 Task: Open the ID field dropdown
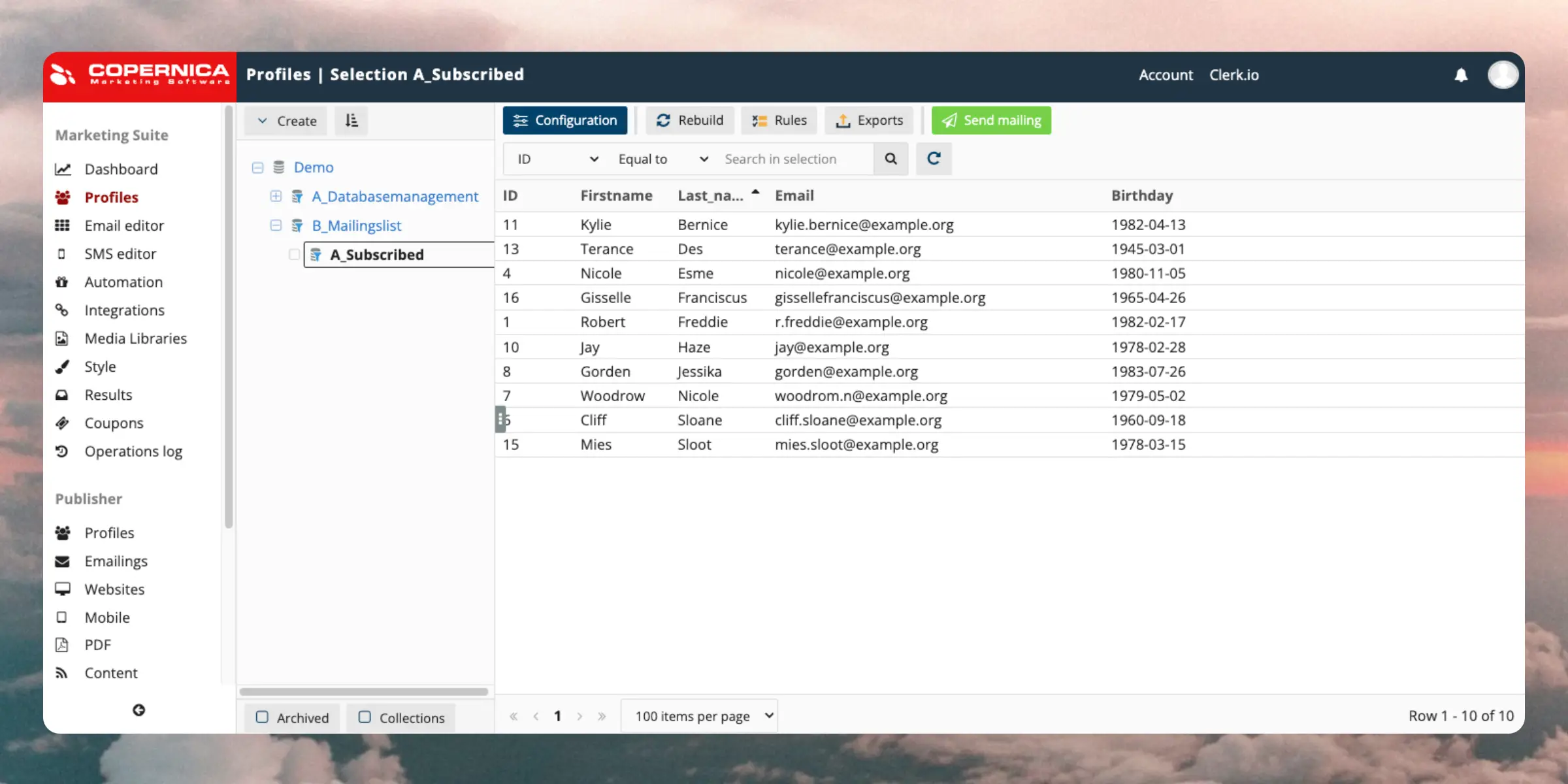557,159
